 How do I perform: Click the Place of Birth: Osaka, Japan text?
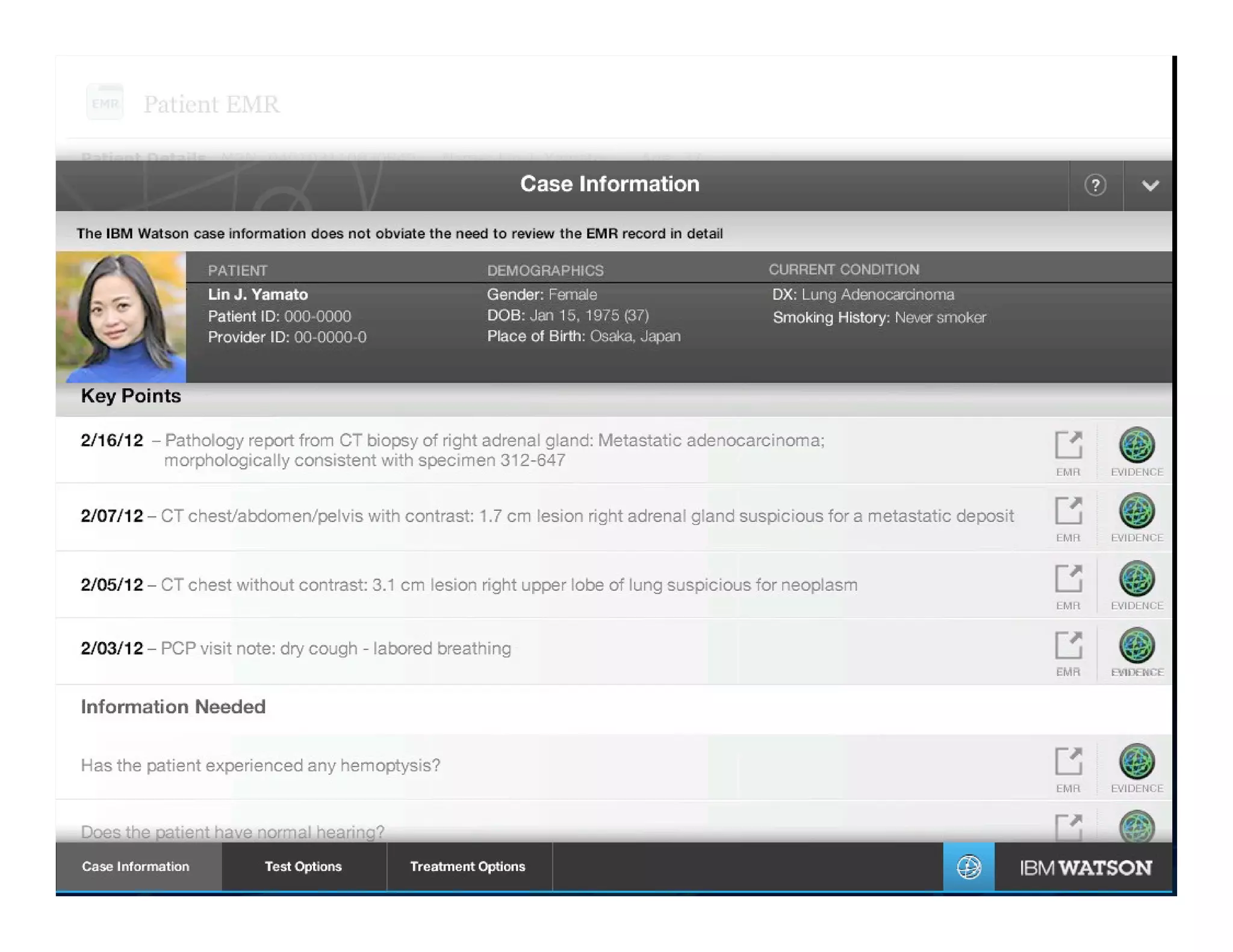click(x=583, y=336)
